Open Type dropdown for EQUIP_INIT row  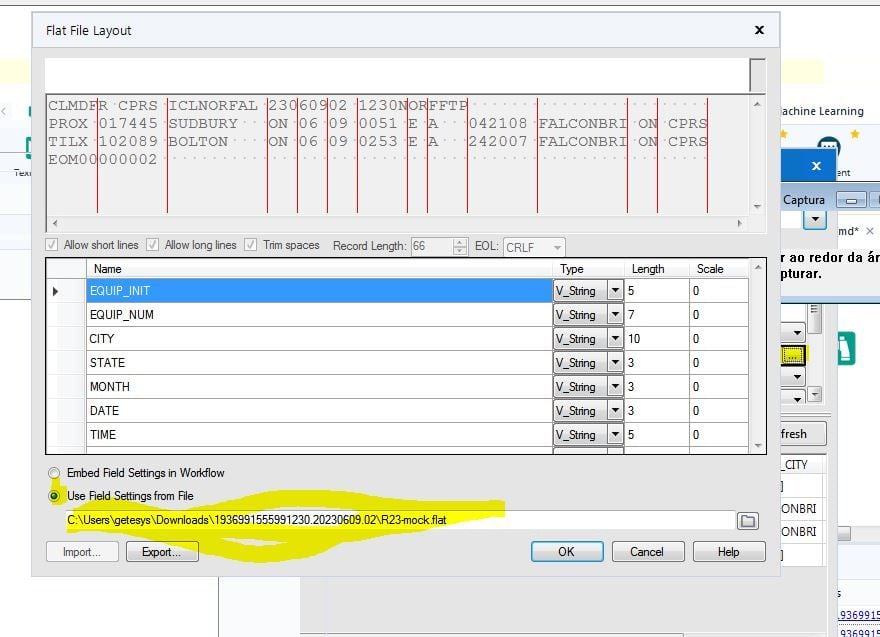coord(615,291)
